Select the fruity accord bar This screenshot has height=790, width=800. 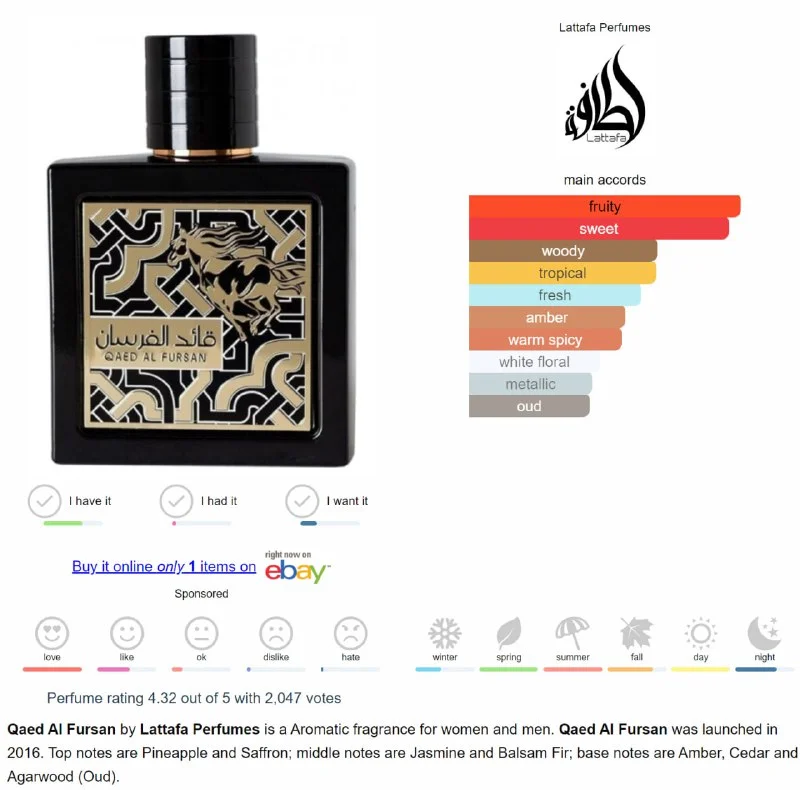coord(605,206)
